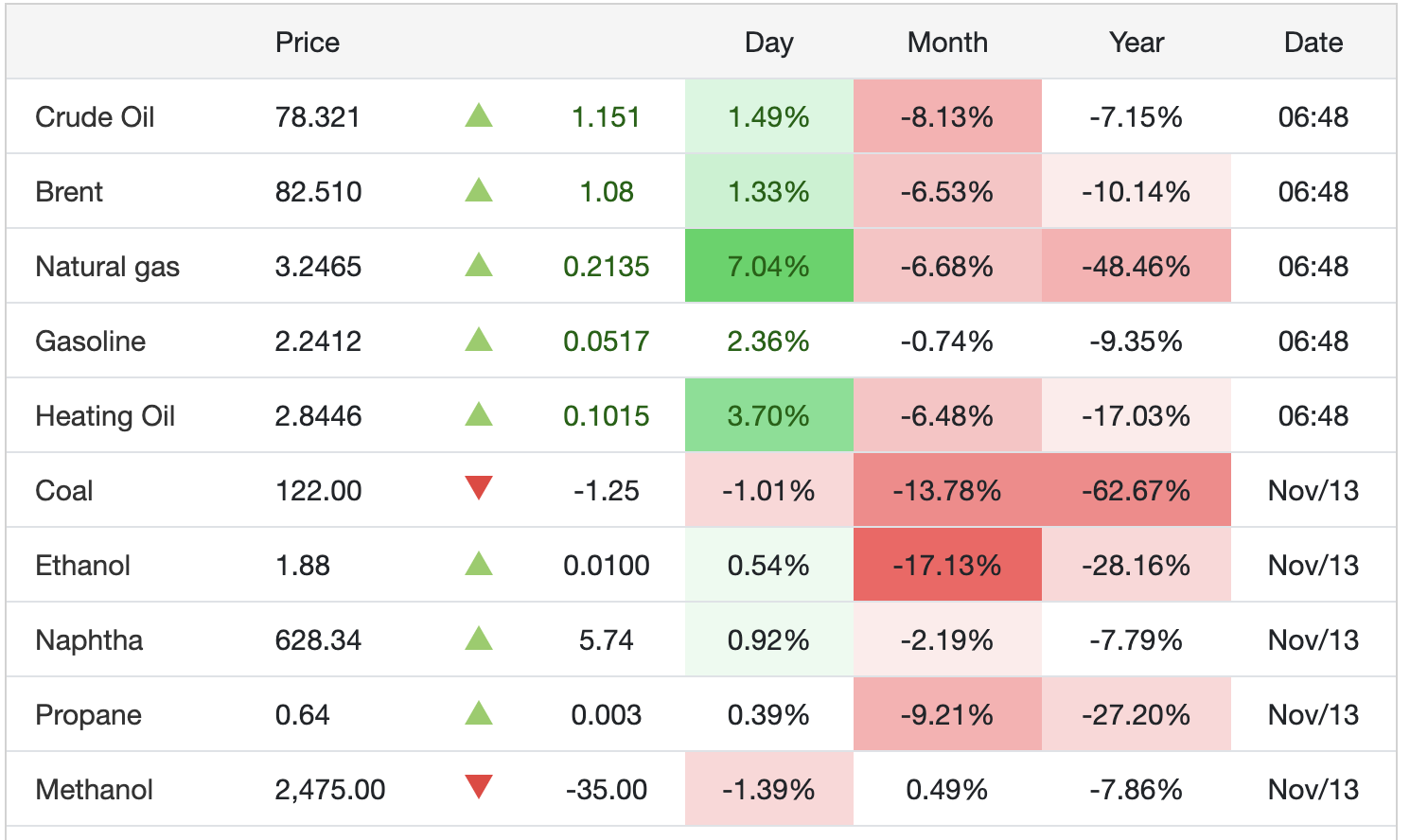Click Brent change value 1.08
The width and height of the screenshot is (1410, 840).
coord(606,192)
